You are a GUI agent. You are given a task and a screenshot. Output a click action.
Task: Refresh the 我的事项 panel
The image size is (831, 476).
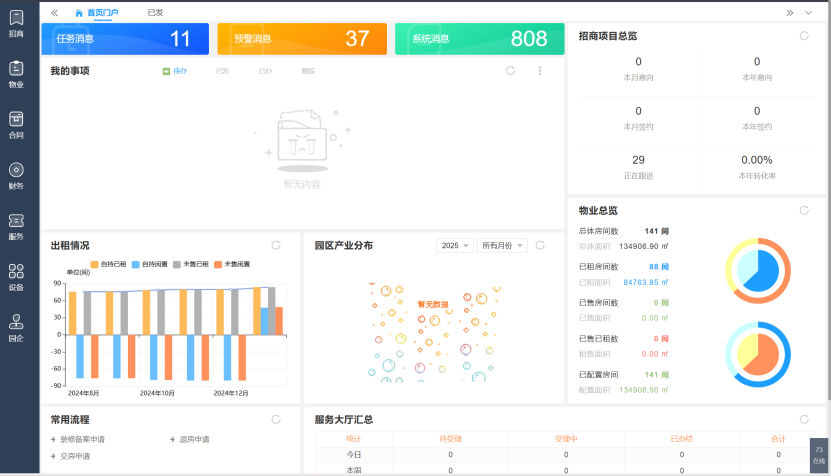click(510, 71)
